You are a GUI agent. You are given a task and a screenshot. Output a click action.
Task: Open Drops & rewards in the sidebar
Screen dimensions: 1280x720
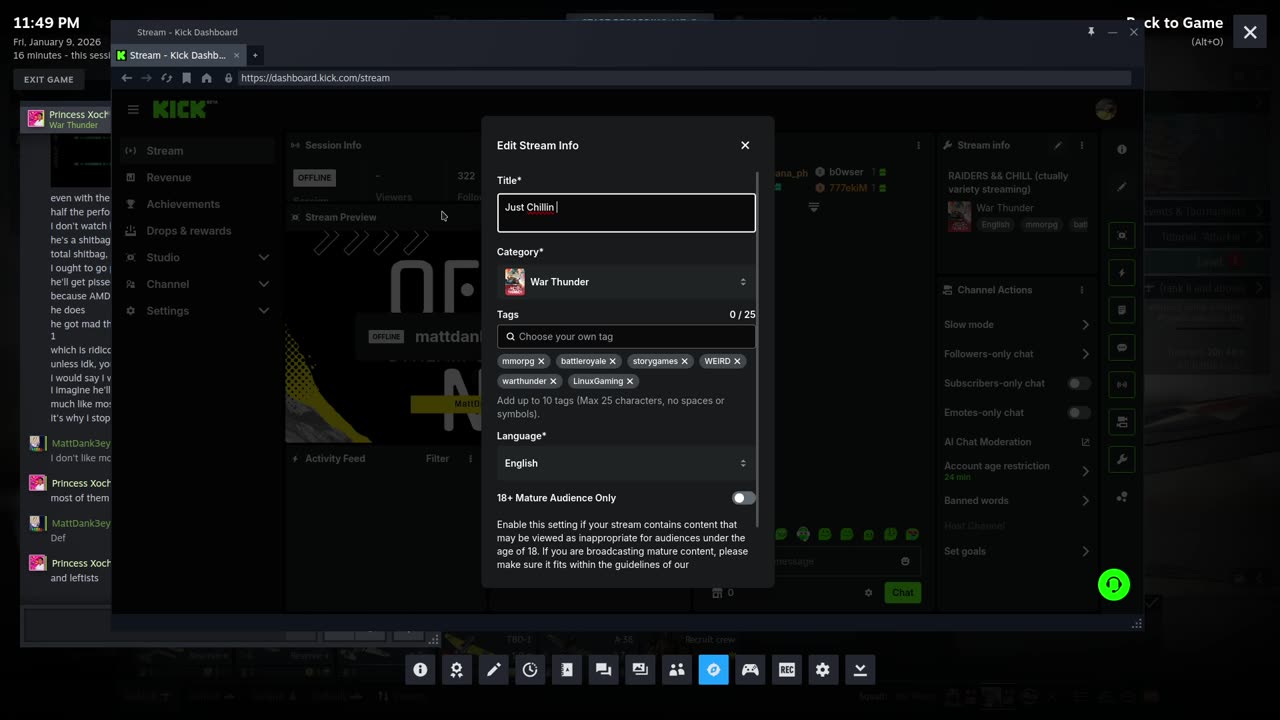(x=197, y=231)
